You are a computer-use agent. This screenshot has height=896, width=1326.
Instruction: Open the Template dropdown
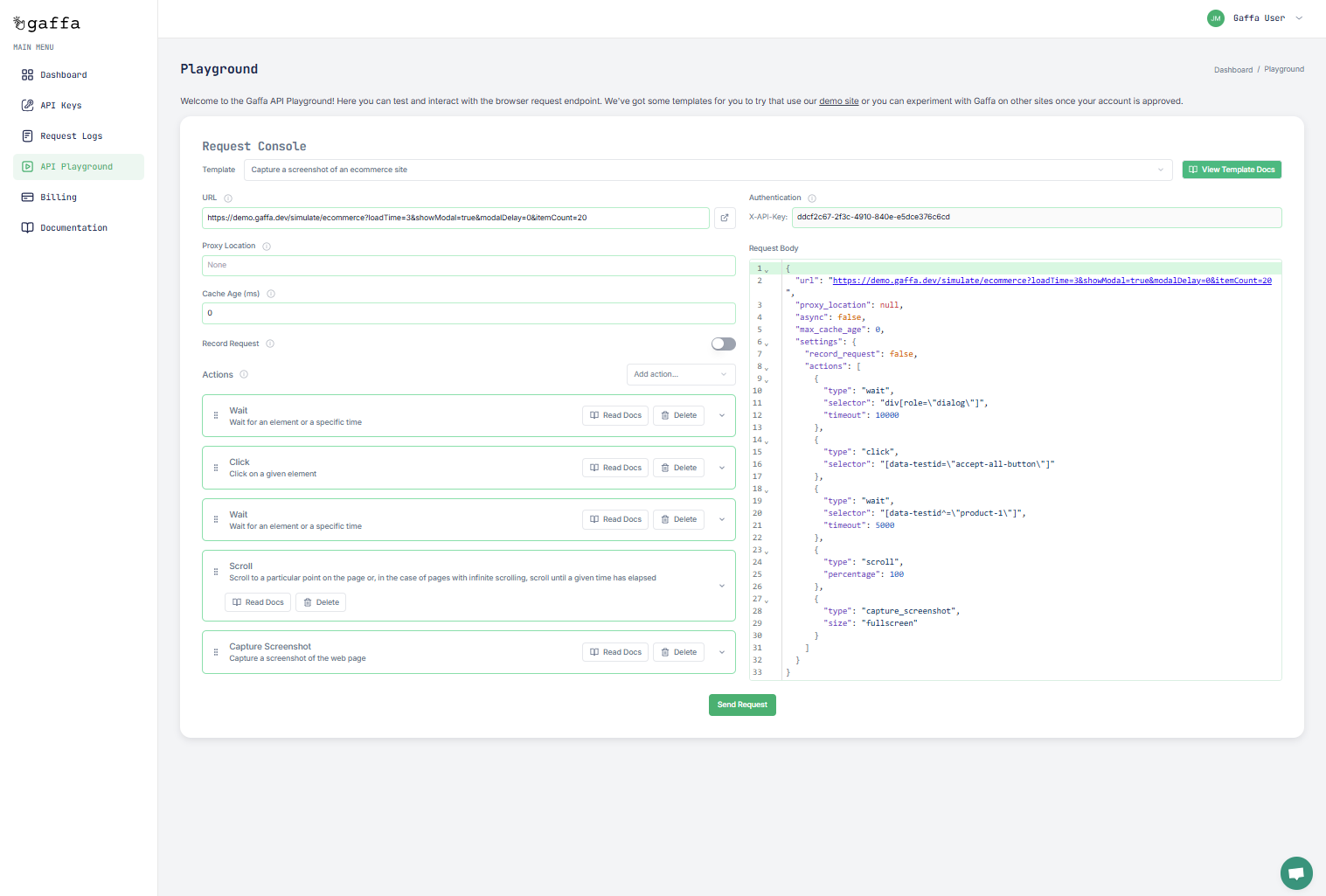point(708,170)
